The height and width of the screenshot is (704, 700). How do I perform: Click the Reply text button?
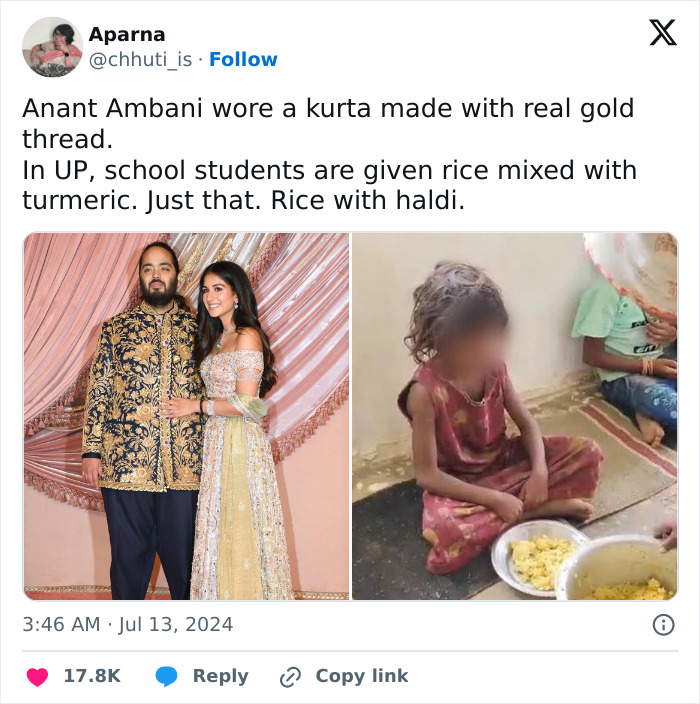(x=220, y=676)
